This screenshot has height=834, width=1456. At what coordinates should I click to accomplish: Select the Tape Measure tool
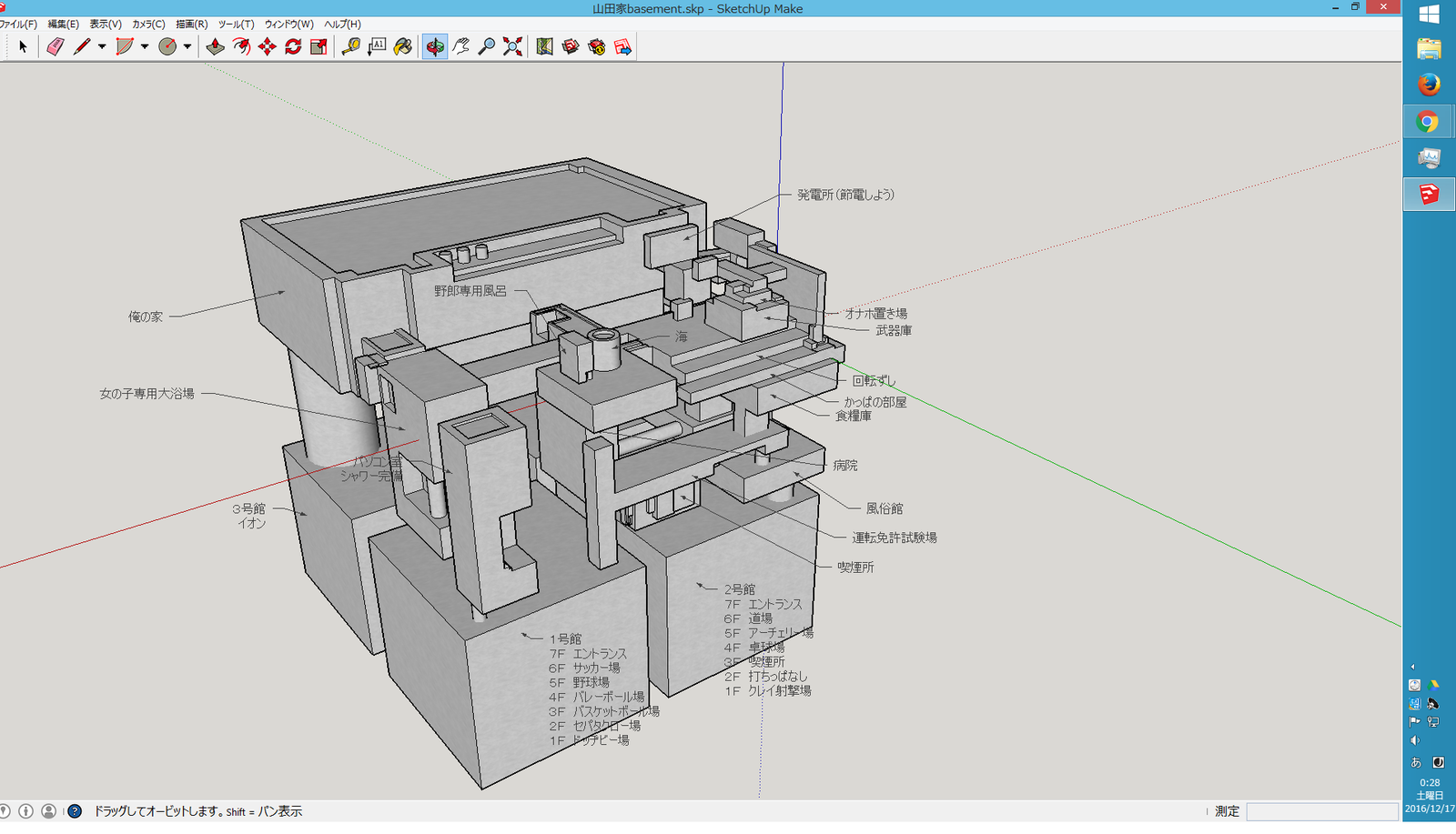tap(350, 46)
